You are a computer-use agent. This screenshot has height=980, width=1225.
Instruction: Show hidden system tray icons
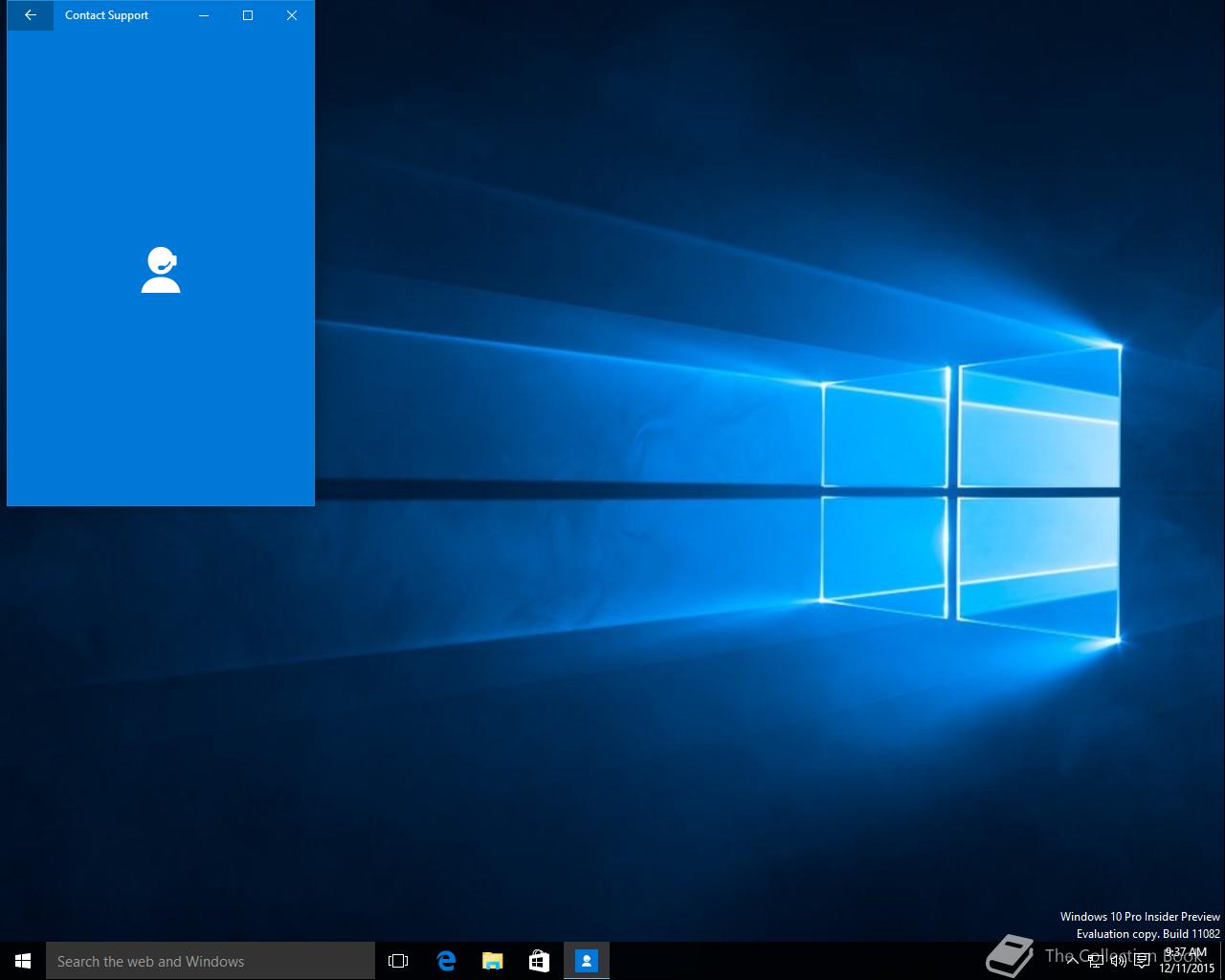click(x=1073, y=961)
